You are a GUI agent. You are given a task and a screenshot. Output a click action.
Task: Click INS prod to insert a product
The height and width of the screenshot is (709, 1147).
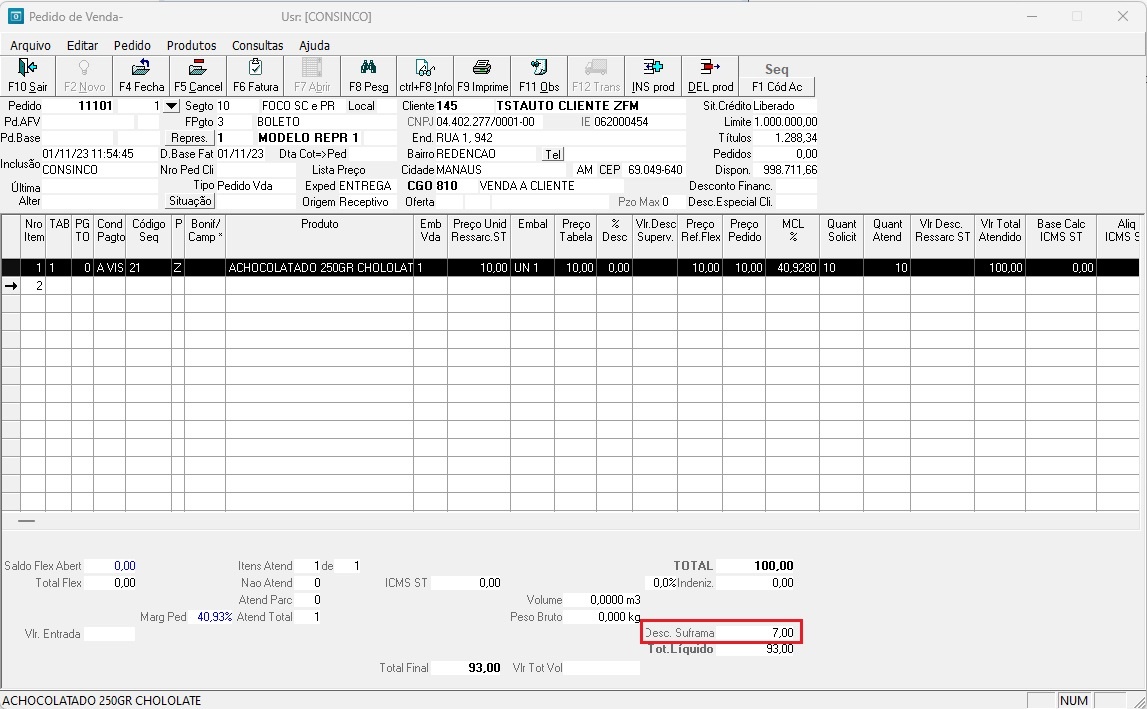[653, 76]
